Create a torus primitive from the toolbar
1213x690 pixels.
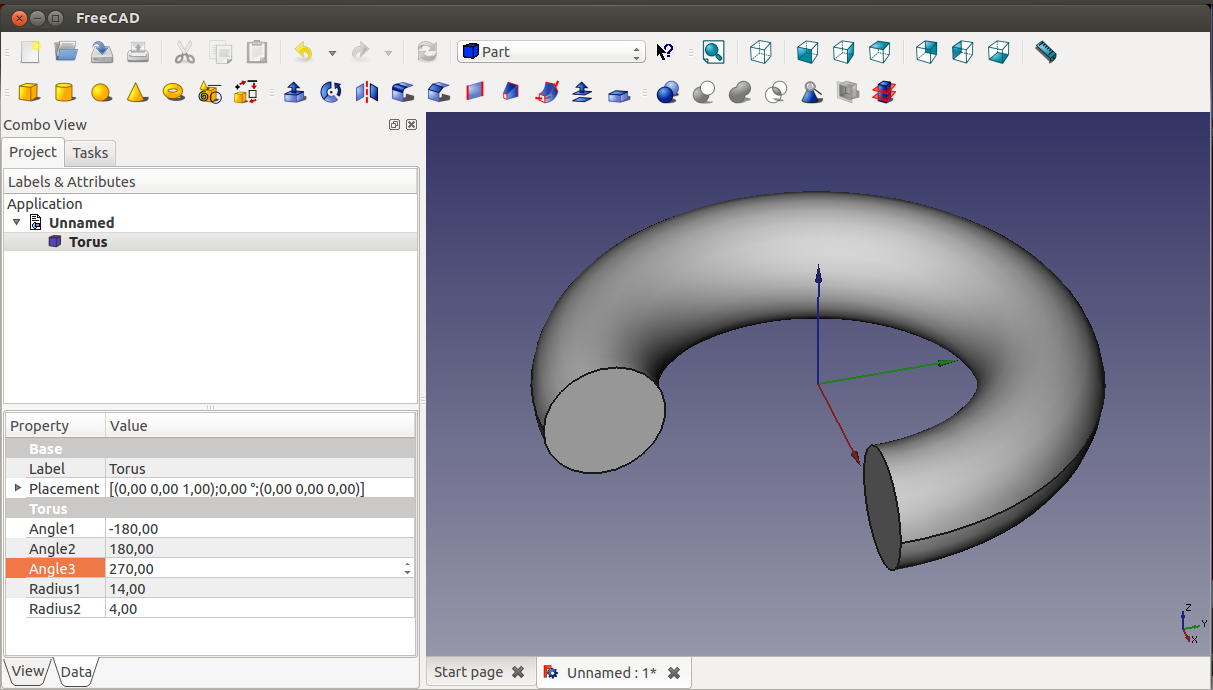coord(173,92)
